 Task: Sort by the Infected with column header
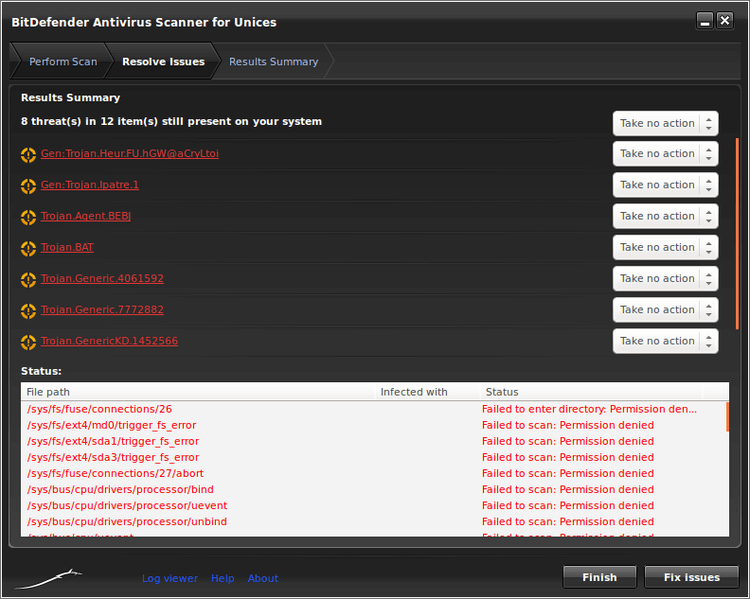428,392
